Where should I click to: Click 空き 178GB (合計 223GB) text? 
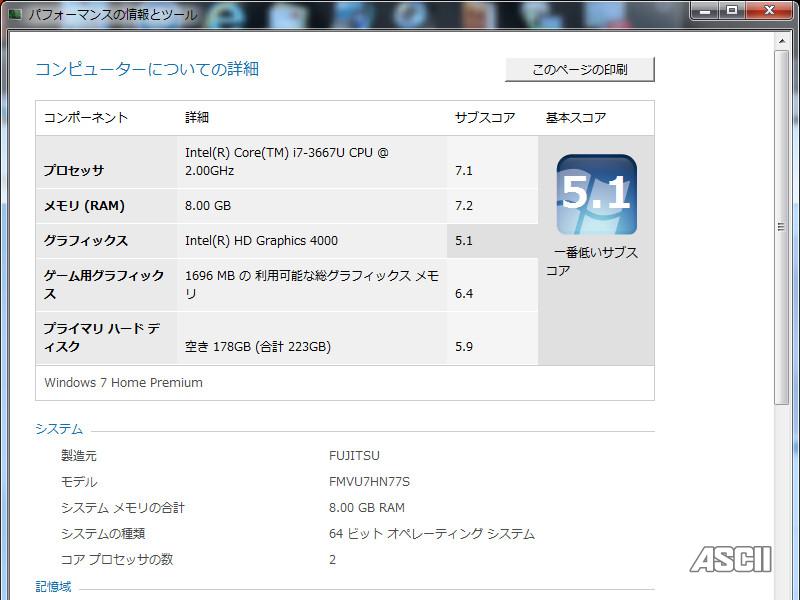pos(258,346)
